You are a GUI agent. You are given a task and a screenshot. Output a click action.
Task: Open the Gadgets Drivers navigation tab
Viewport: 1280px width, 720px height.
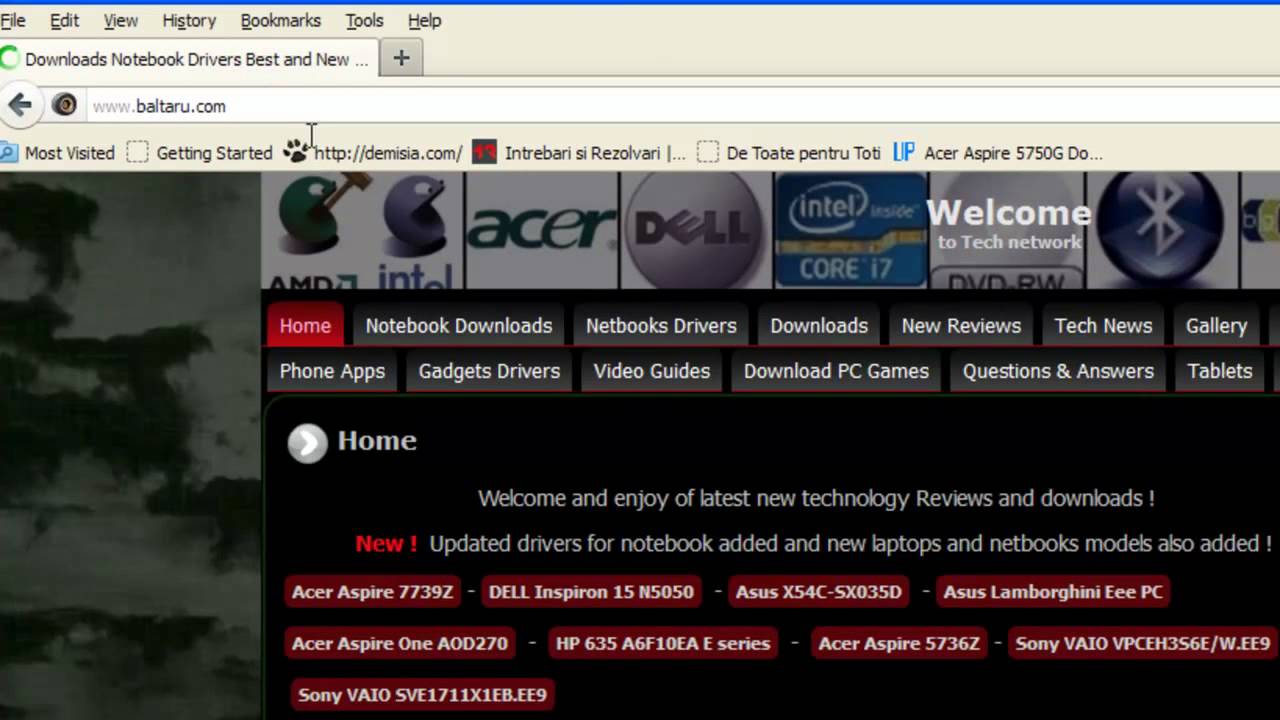(489, 371)
